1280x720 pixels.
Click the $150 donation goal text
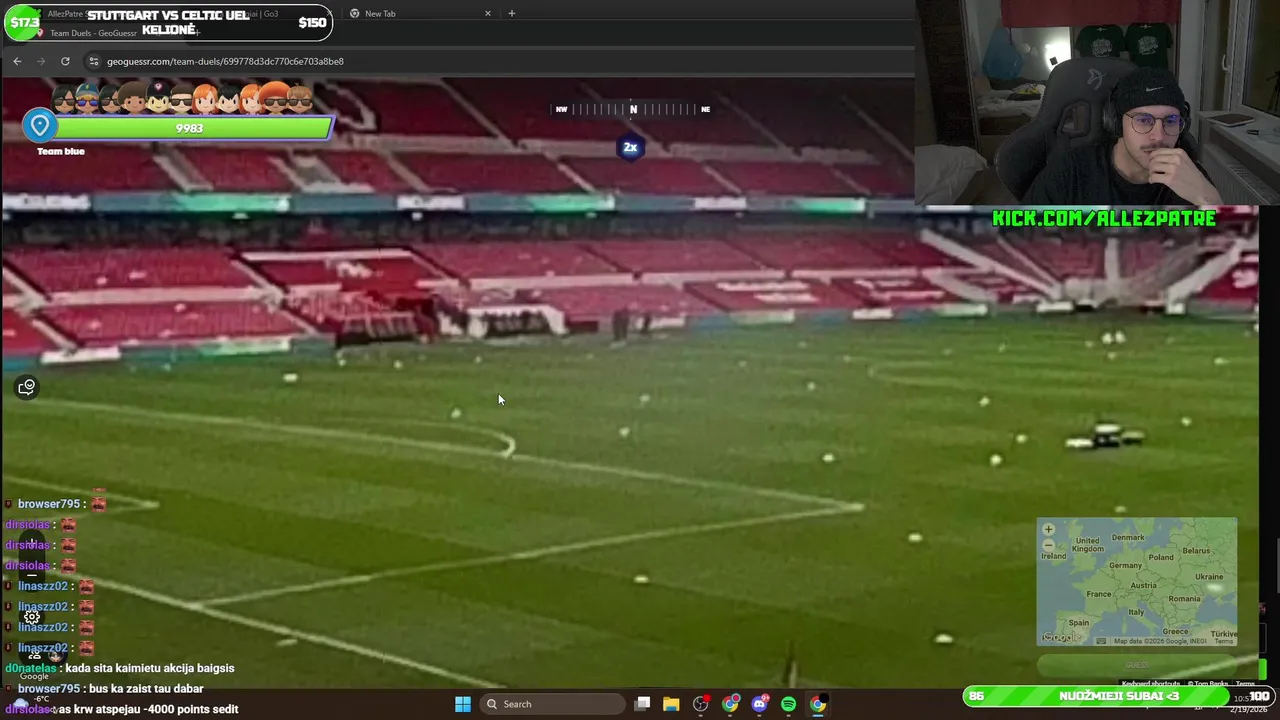312,23
